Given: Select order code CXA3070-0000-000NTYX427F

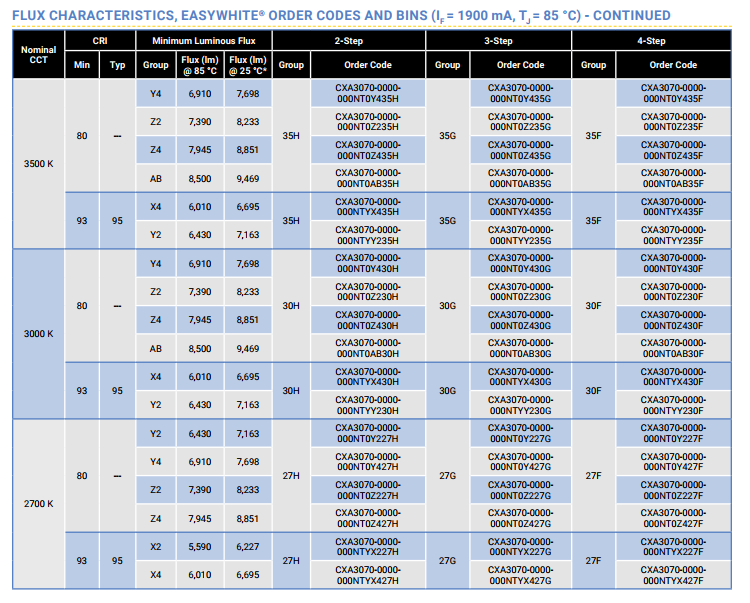Looking at the screenshot, I should [673, 575].
